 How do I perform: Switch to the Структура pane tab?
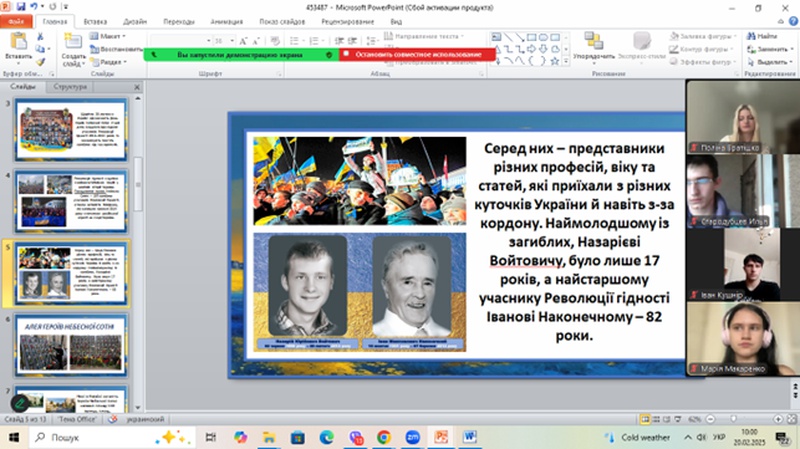coord(70,87)
